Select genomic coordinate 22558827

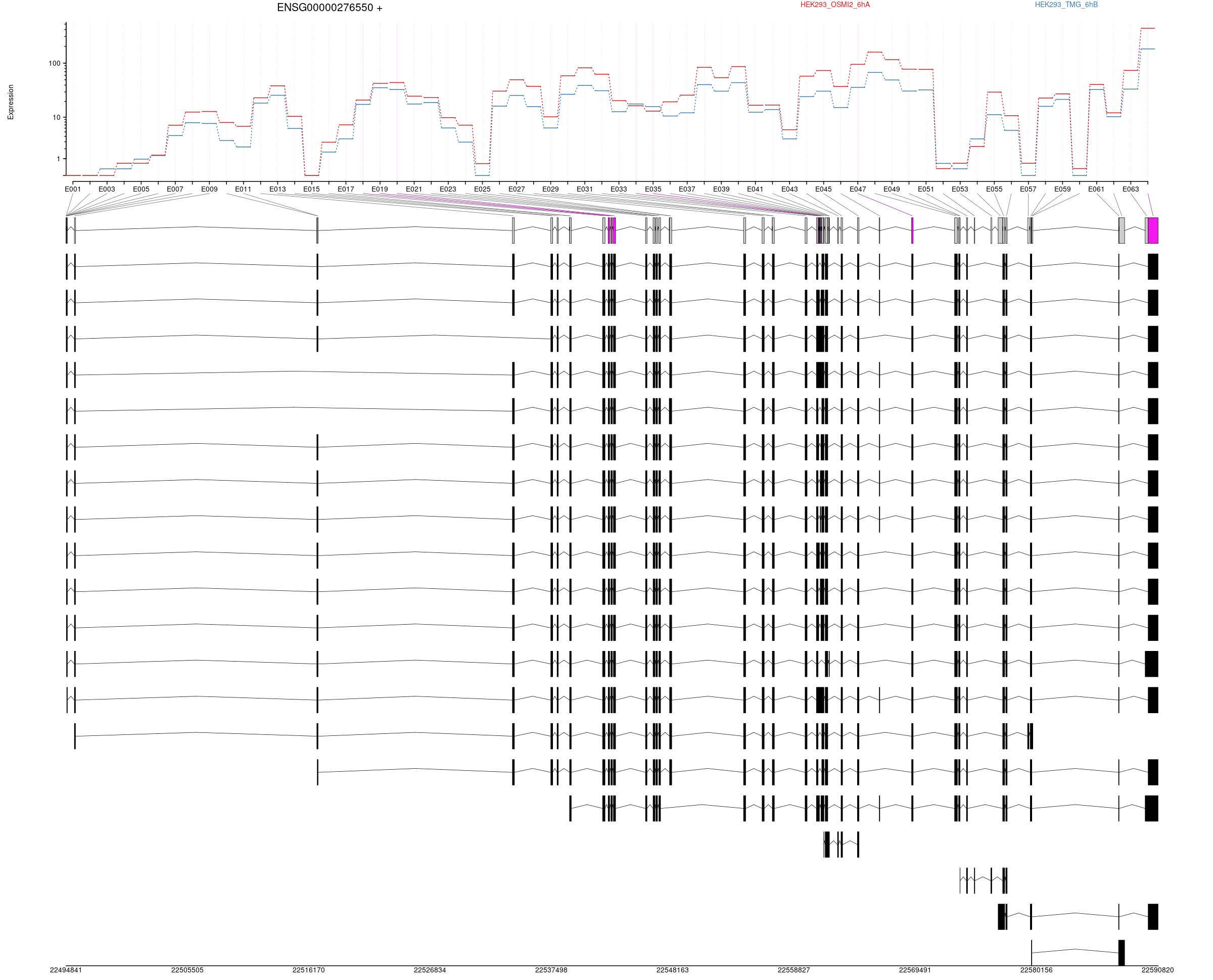tap(794, 970)
